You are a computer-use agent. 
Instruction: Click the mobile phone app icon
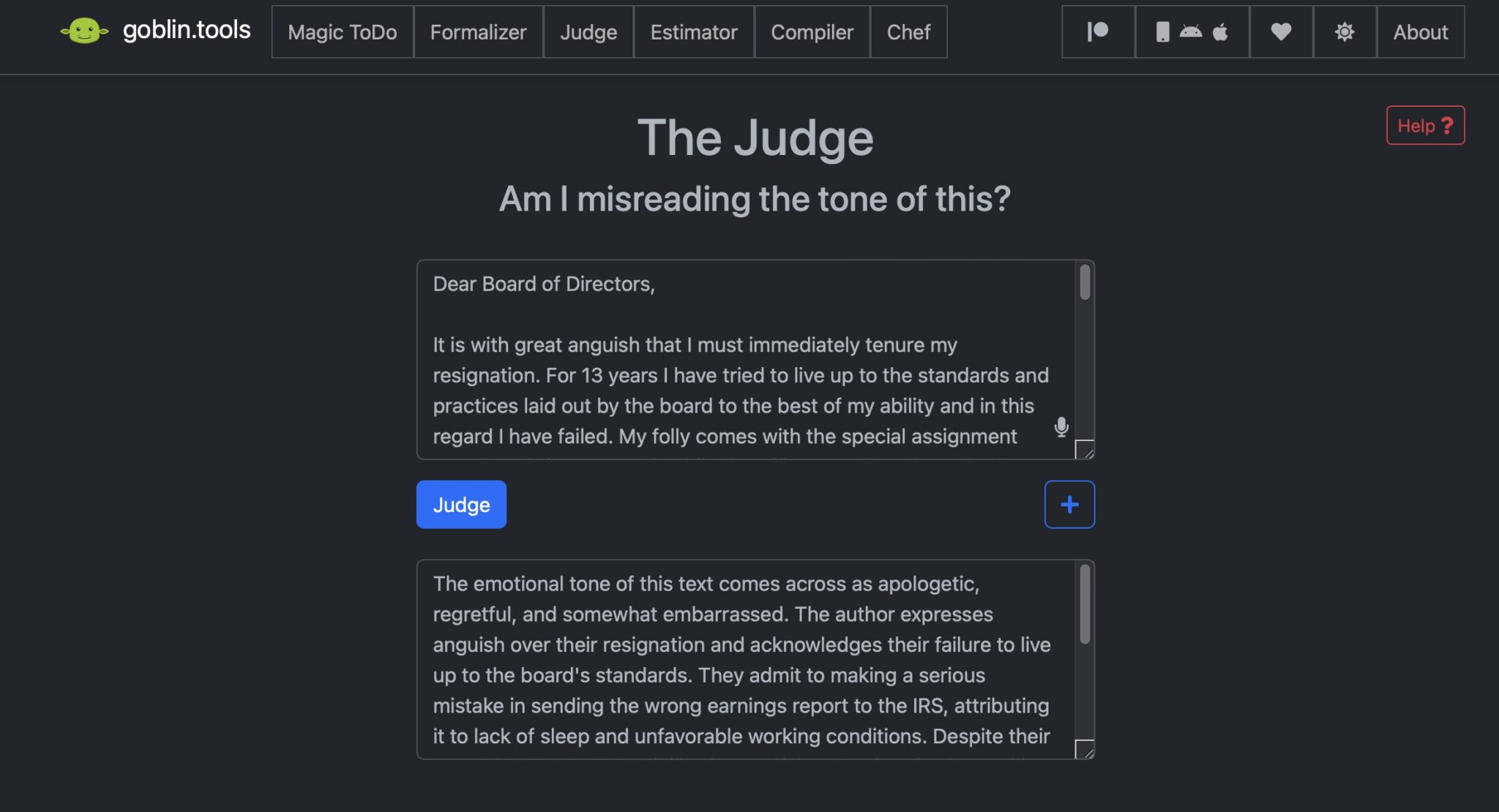(x=1163, y=31)
